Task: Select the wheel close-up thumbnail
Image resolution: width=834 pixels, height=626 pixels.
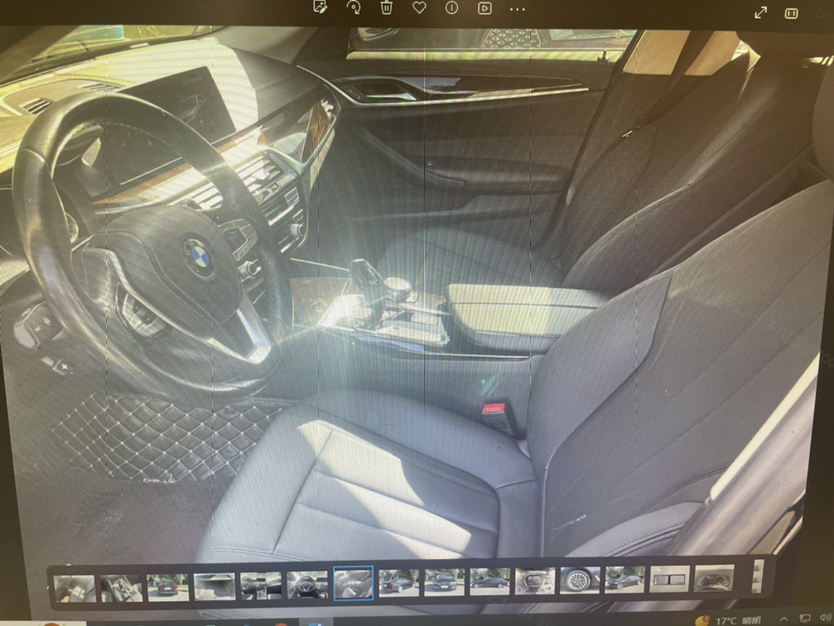Action: [580, 579]
